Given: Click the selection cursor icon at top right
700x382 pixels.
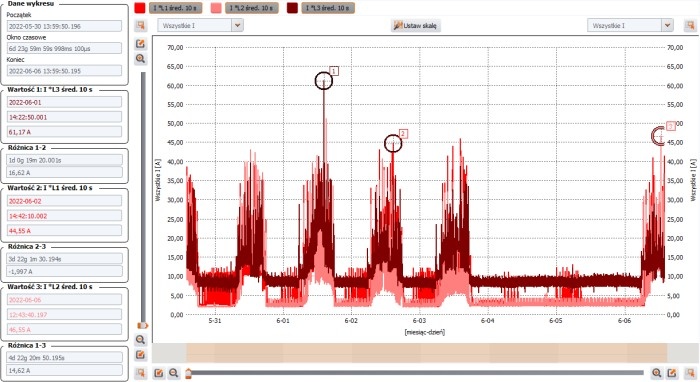Looking at the screenshot, I should 690,25.
